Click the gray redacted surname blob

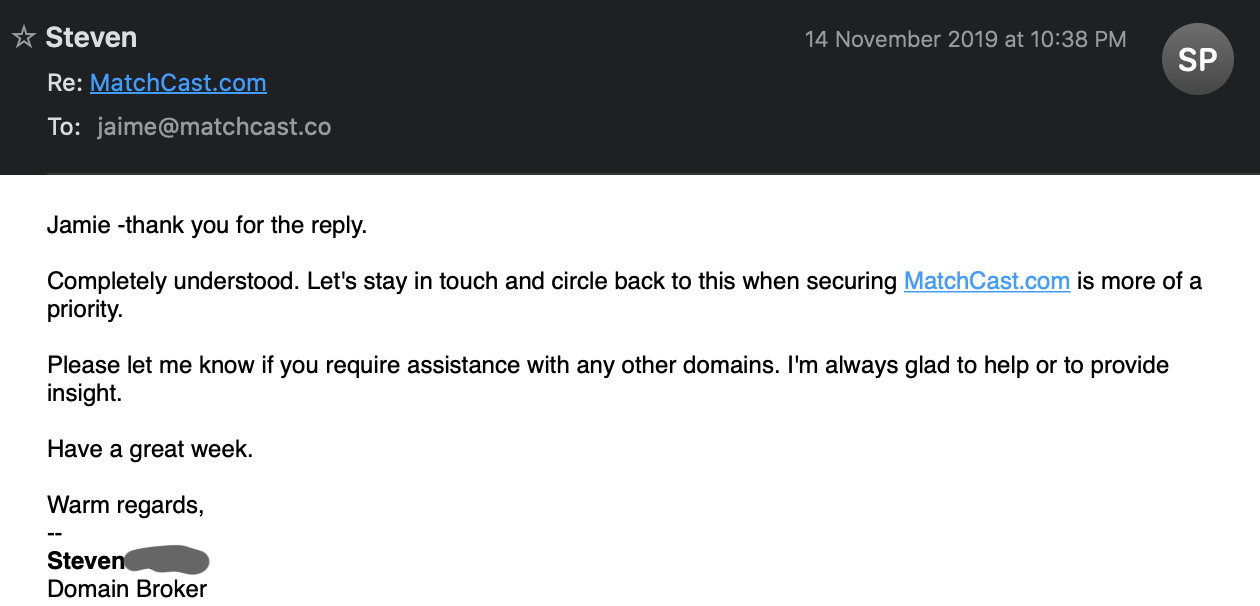point(167,559)
